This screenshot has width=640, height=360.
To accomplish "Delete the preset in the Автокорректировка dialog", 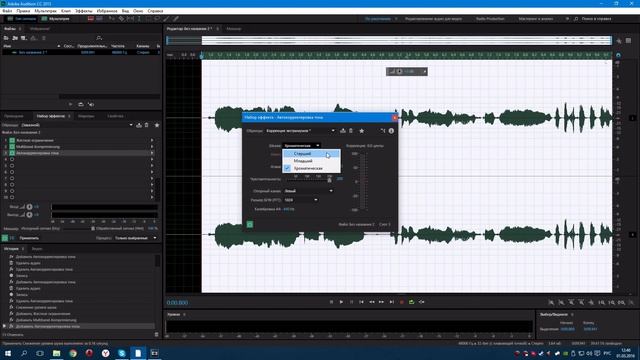I will (351, 131).
